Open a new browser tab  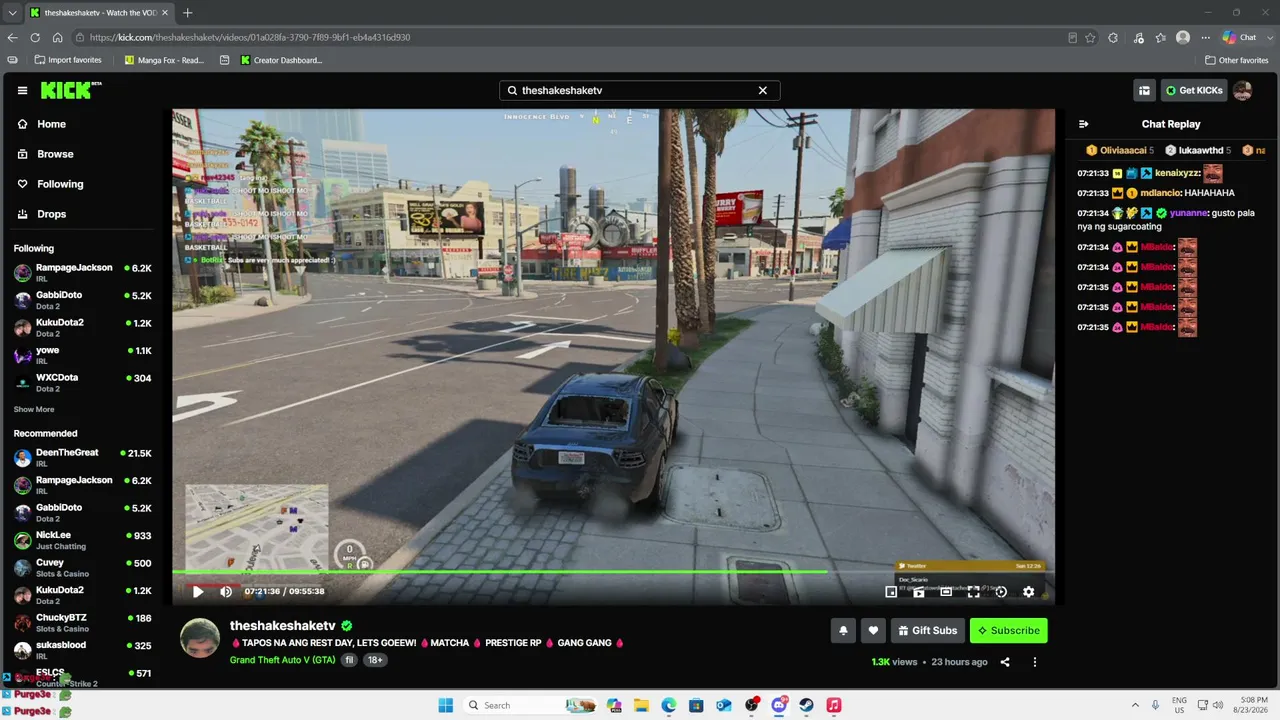[x=187, y=13]
